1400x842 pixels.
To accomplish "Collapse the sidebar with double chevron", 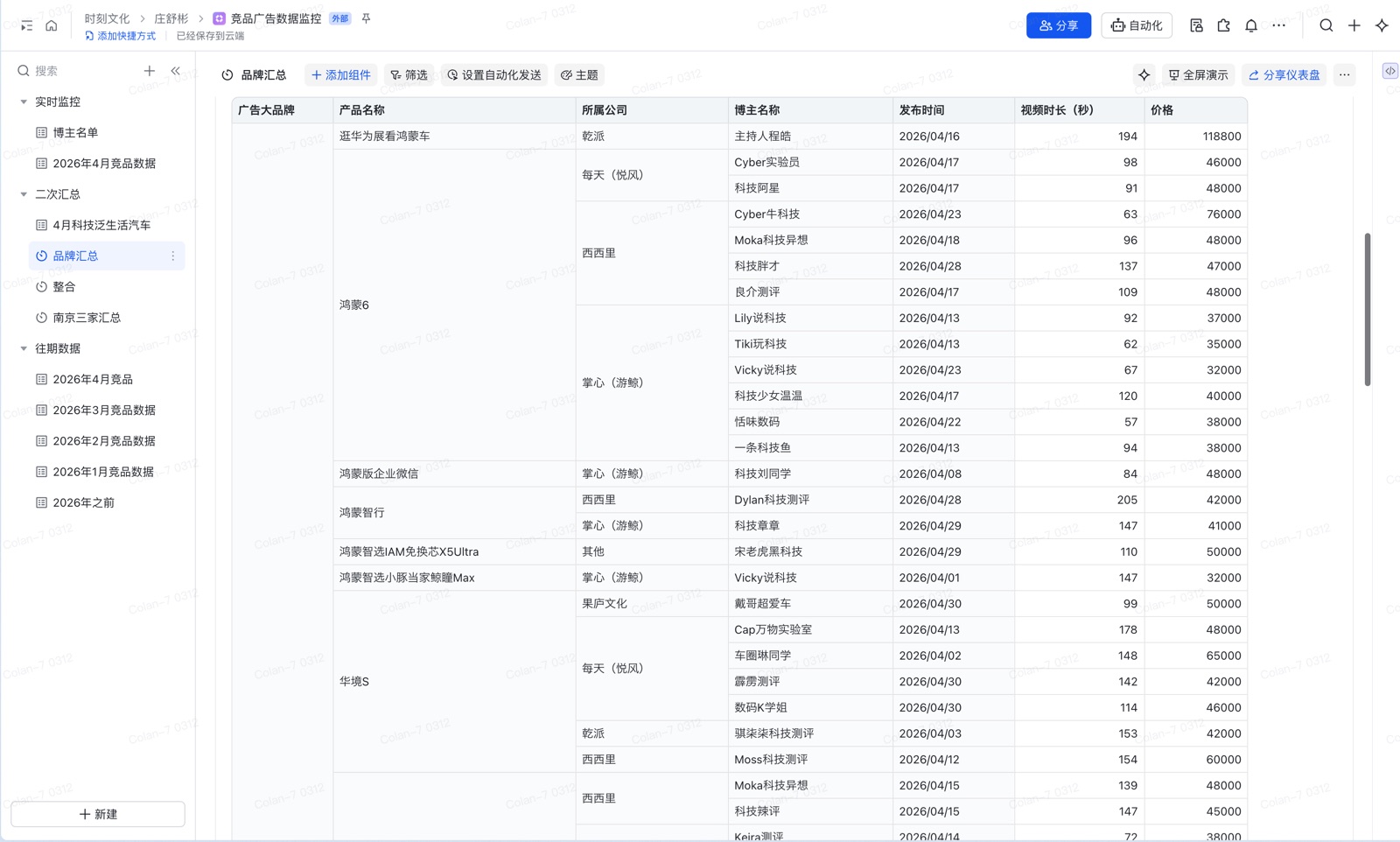I will pyautogui.click(x=176, y=71).
